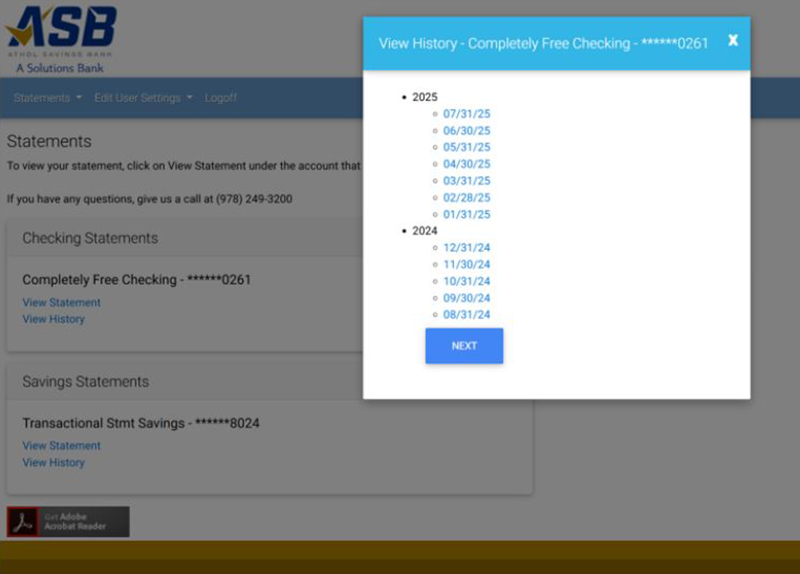Close the View History dialog
The image size is (800, 574).
(x=733, y=41)
